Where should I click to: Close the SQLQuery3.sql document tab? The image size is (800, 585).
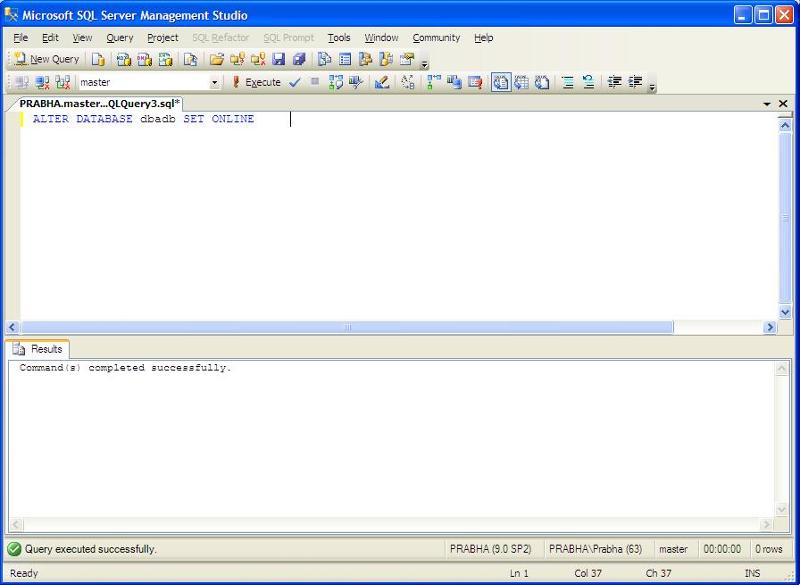tap(783, 104)
